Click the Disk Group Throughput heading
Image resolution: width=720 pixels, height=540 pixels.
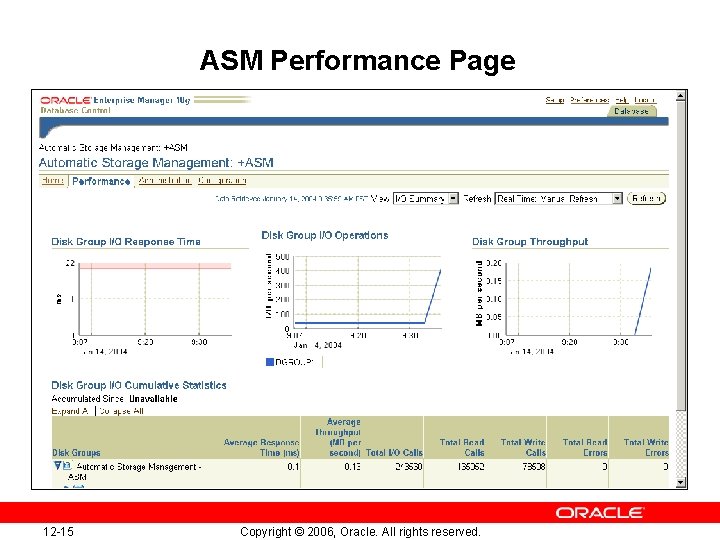(530, 242)
